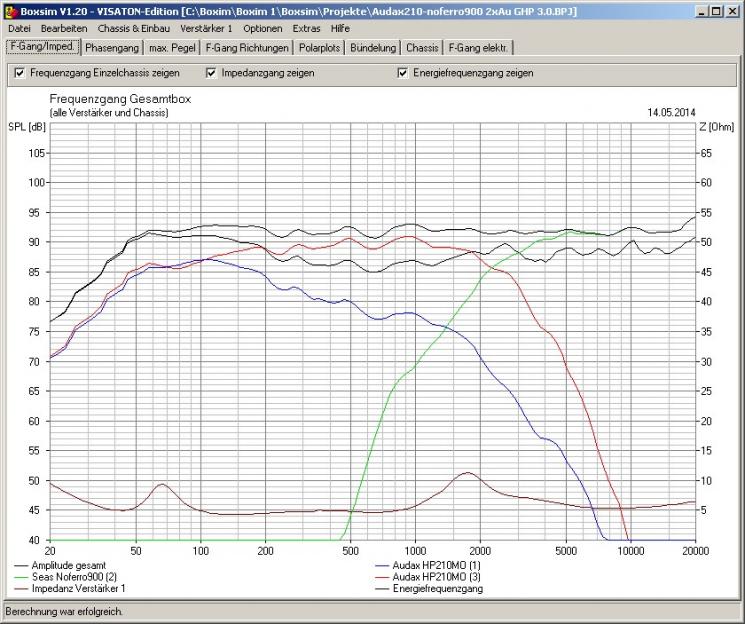
Task: Click the subtitle (alle Verstärker und Chassis)
Action: tap(109, 113)
